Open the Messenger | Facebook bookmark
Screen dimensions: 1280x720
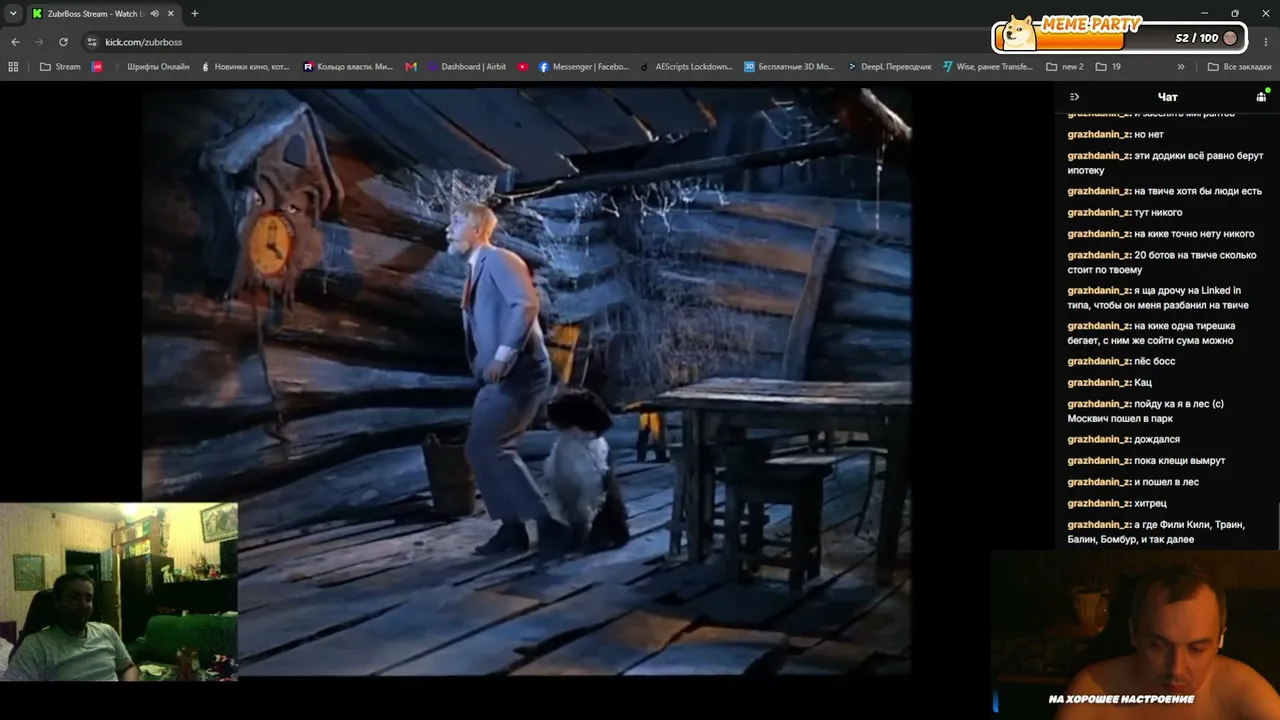tap(584, 67)
